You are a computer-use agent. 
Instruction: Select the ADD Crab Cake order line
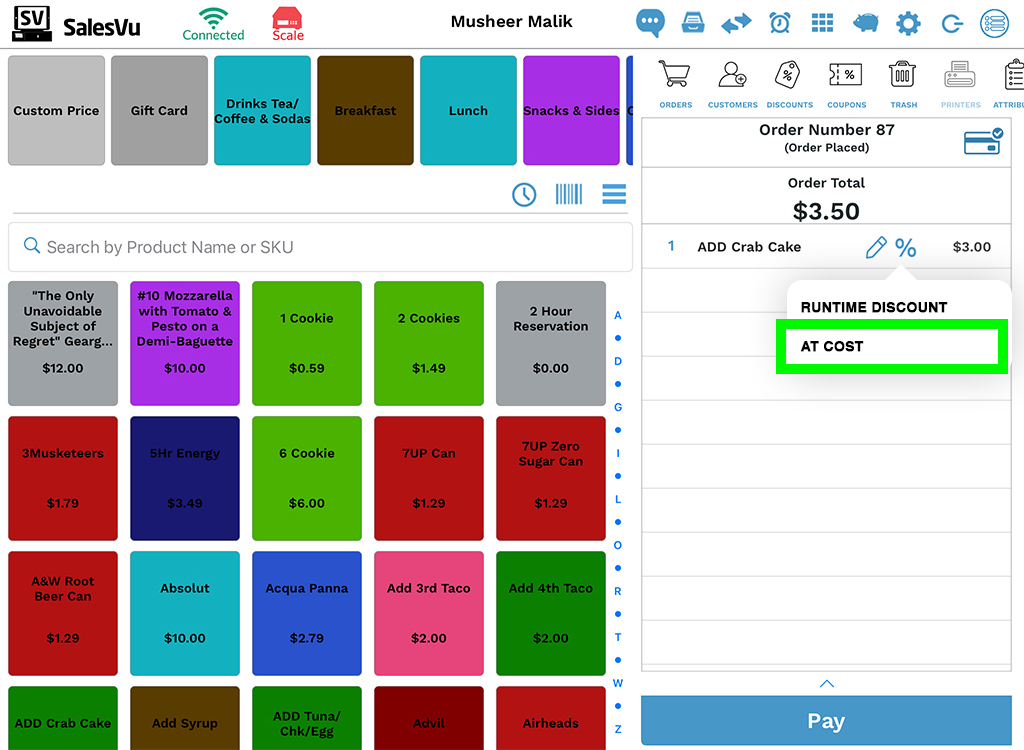coord(826,247)
